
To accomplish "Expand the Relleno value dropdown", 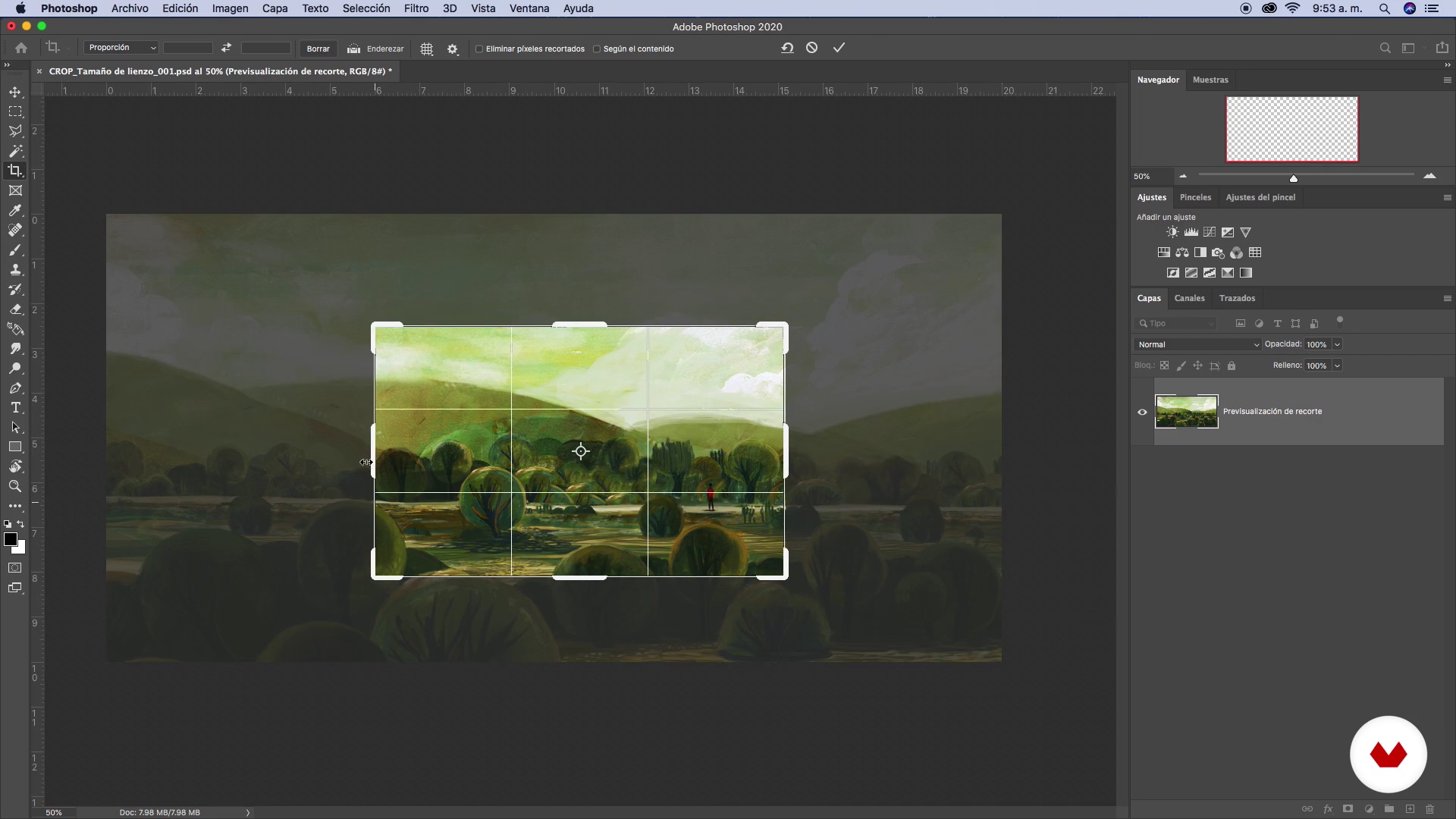I will click(1337, 366).
